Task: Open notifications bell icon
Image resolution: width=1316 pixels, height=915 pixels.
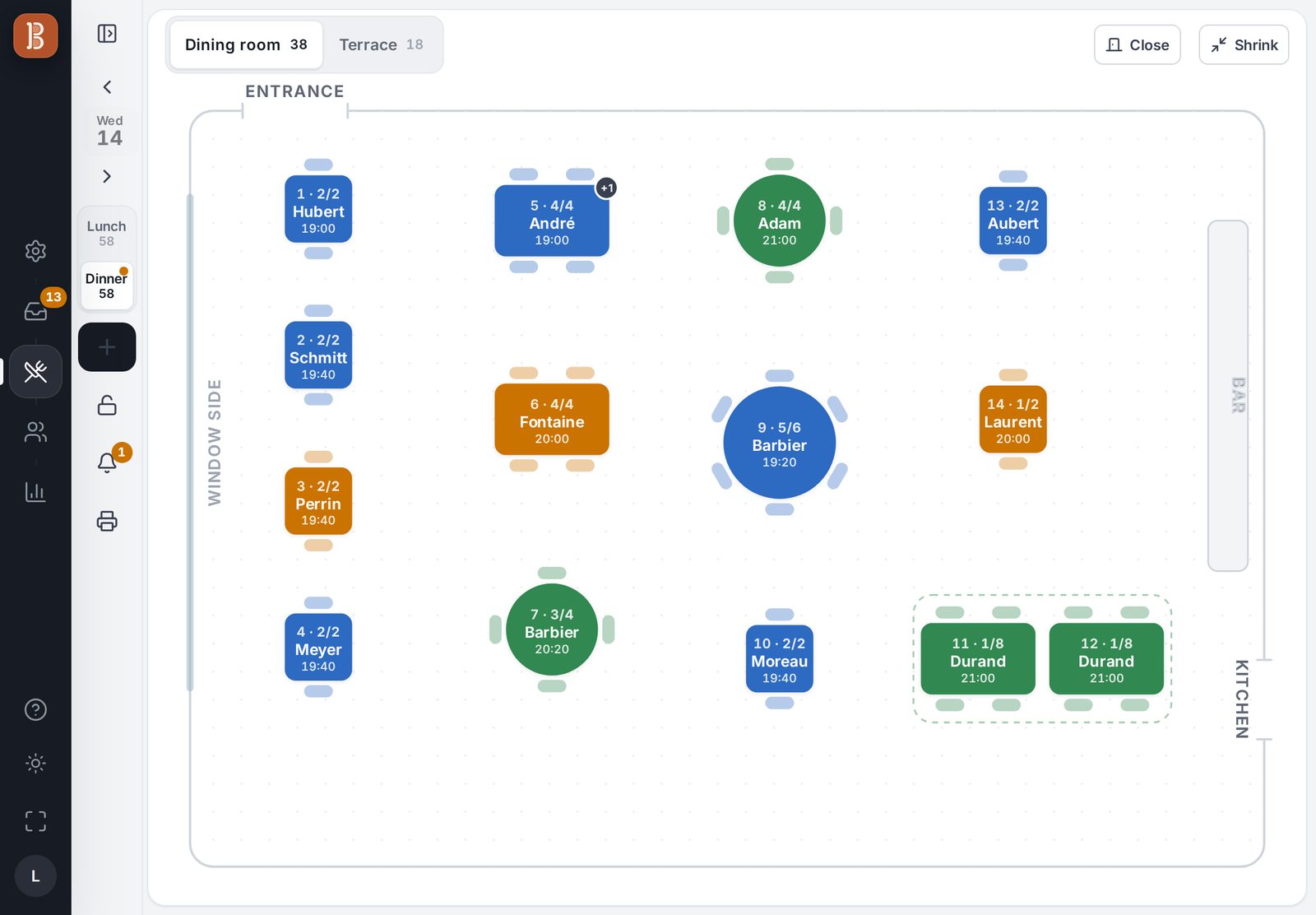Action: [107, 462]
